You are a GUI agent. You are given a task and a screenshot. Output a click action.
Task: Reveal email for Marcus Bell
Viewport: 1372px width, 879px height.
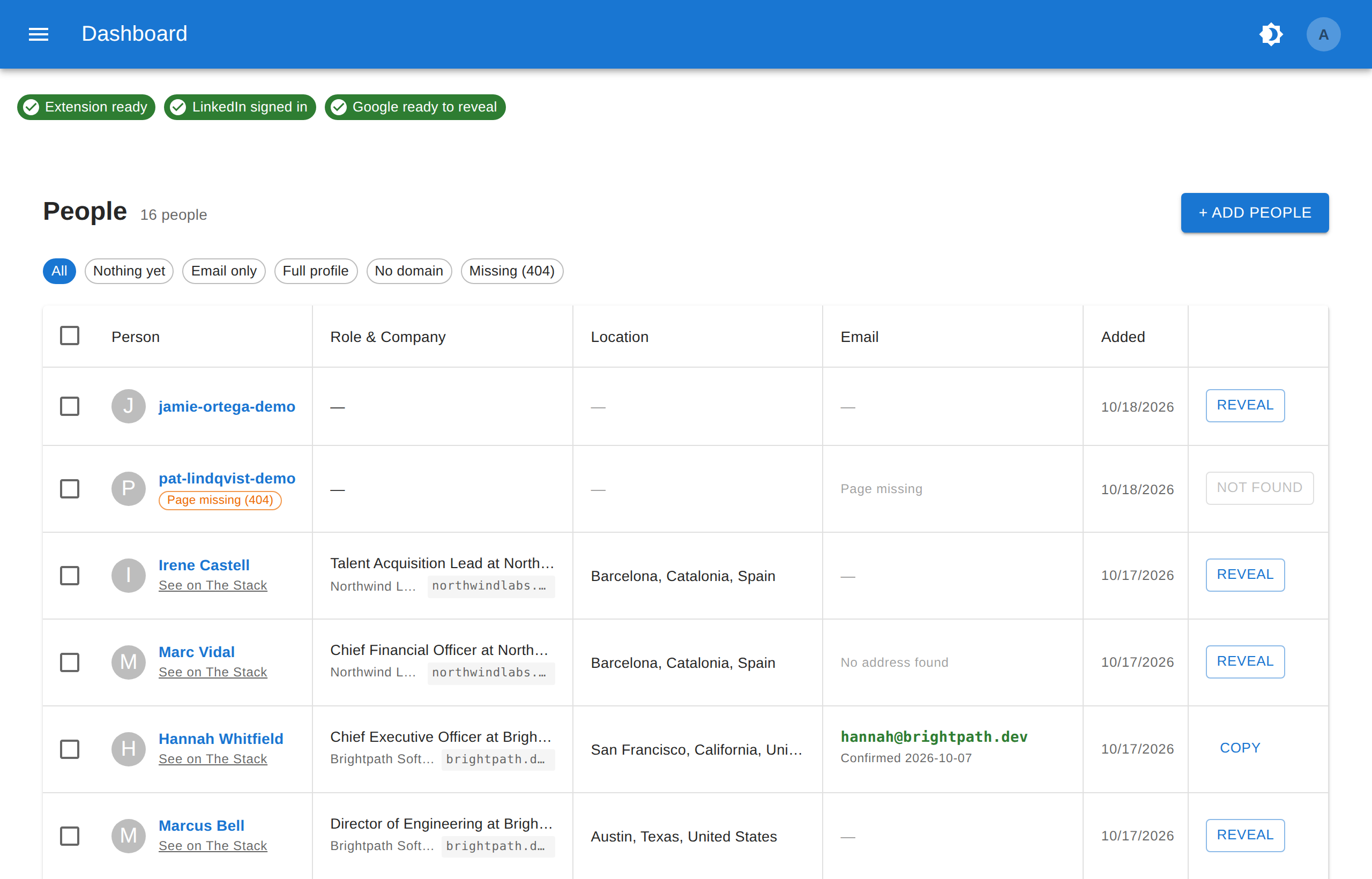coord(1245,835)
